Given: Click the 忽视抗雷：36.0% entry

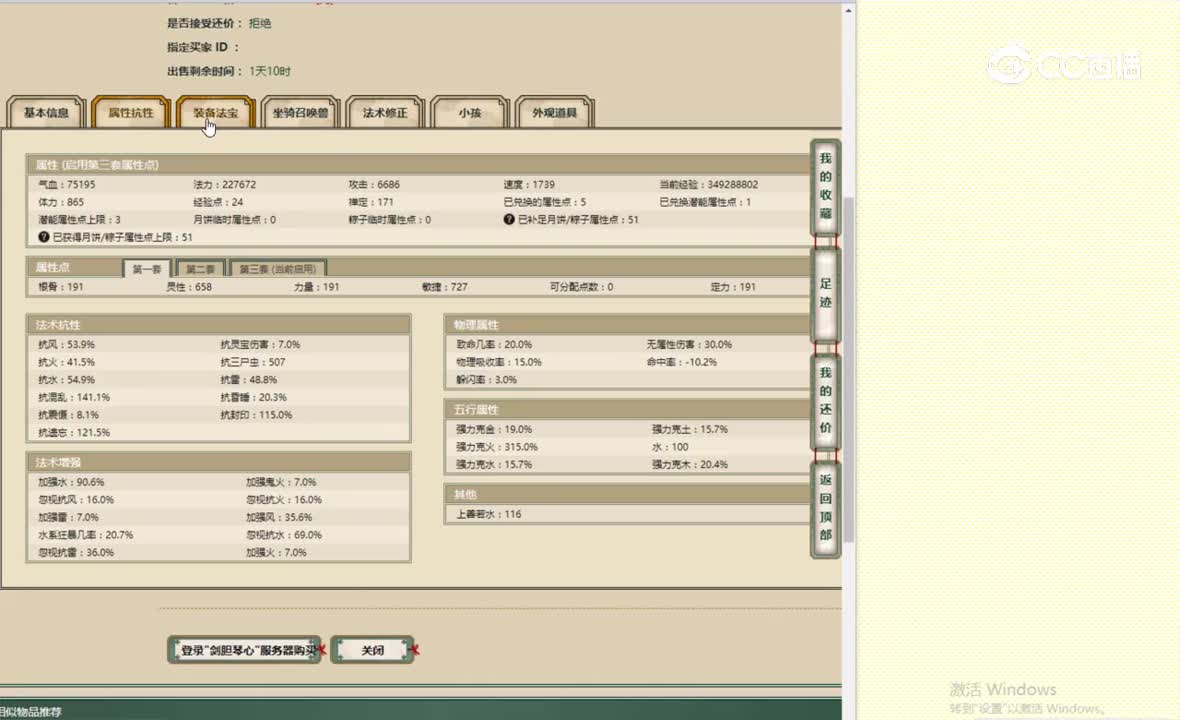Looking at the screenshot, I should (76, 552).
